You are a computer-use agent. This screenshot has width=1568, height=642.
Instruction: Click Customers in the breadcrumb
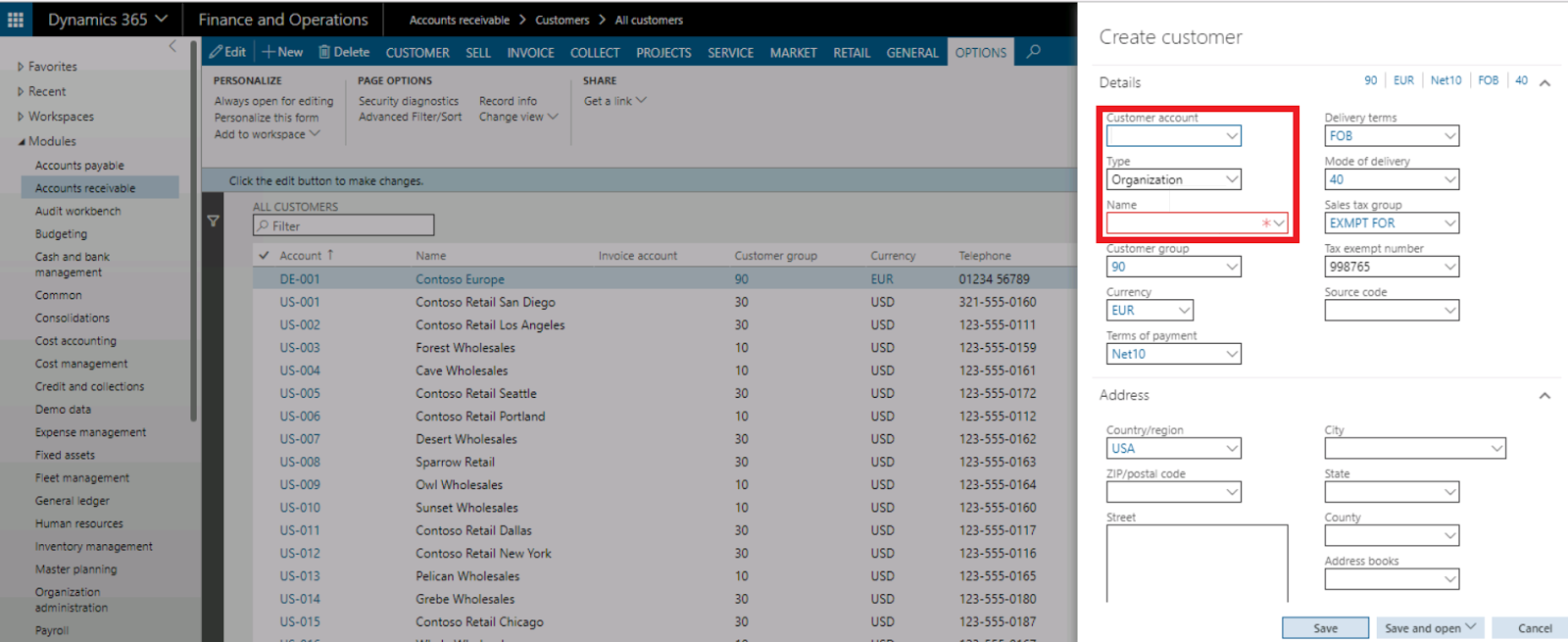pyautogui.click(x=563, y=20)
